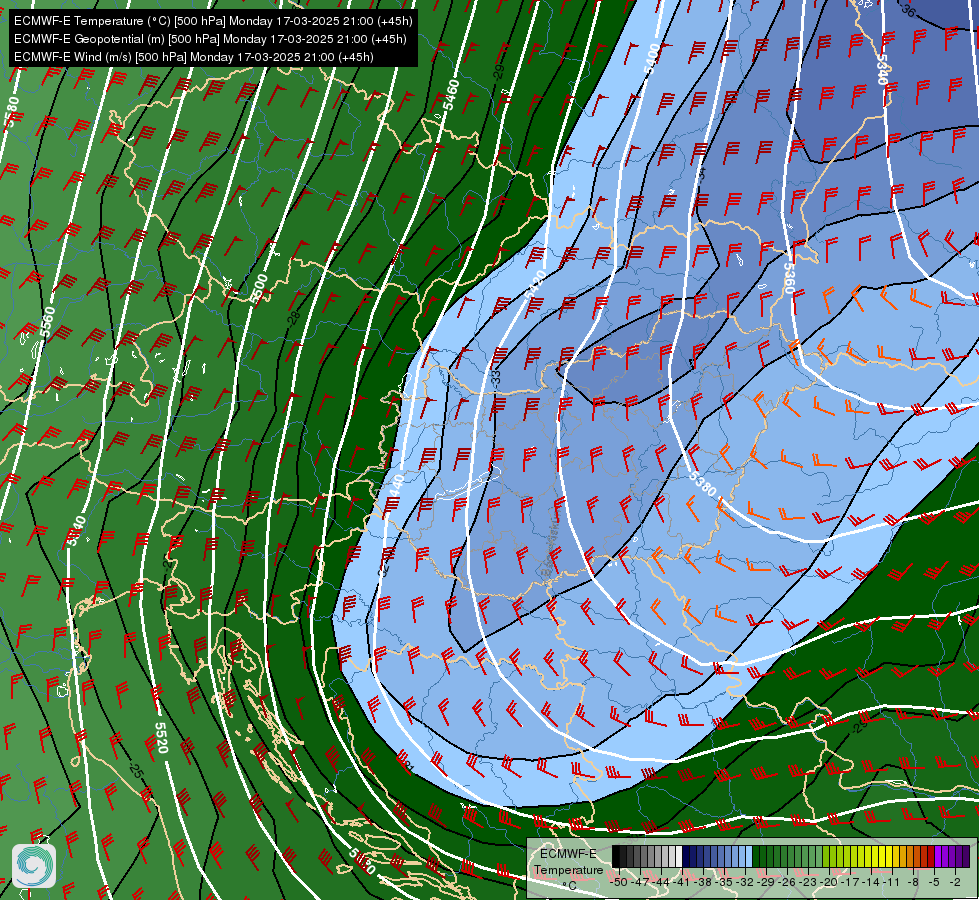Click the 5460 geopotential contour label
The height and width of the screenshot is (900, 979).
451,95
